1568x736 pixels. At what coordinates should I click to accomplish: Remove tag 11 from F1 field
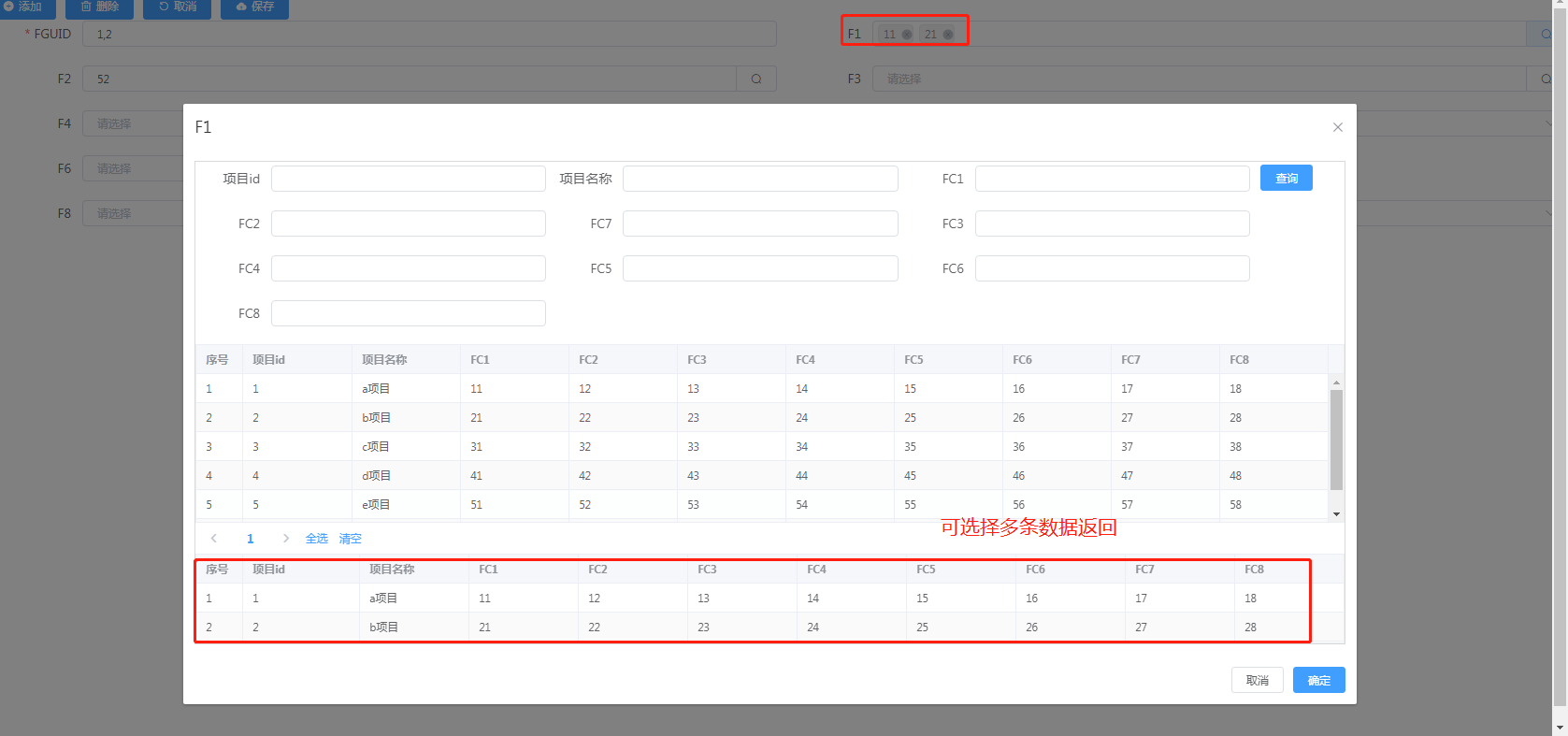[906, 35]
